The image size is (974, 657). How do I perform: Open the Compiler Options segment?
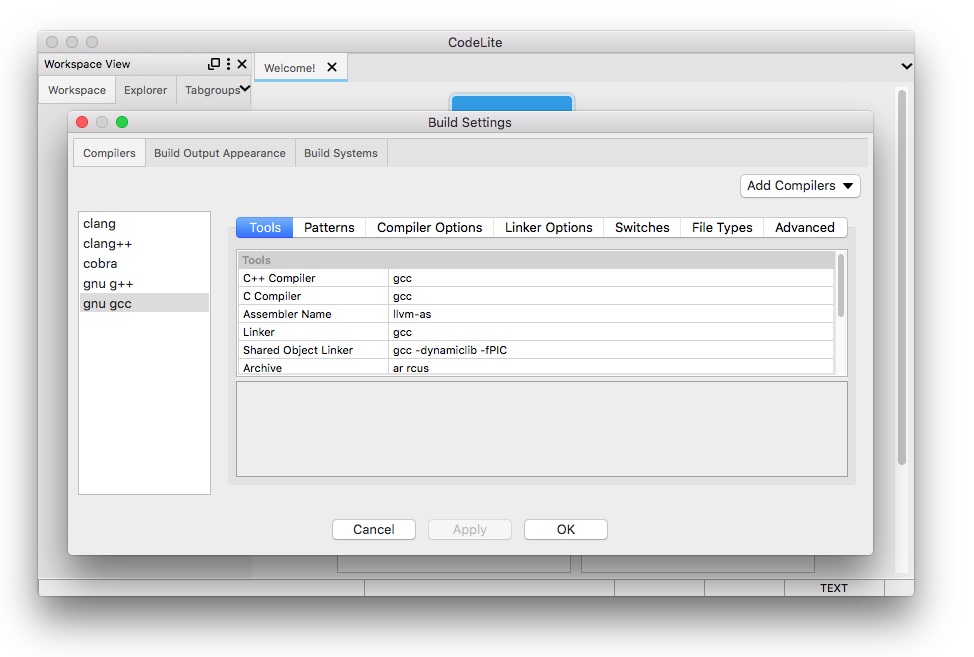[x=429, y=227]
